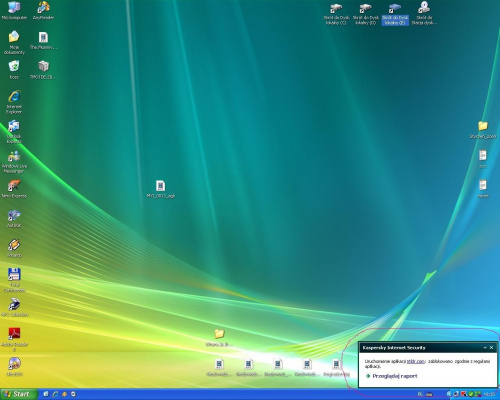
Task: Expand the Kaspersky notification options arrow
Action: point(485,348)
